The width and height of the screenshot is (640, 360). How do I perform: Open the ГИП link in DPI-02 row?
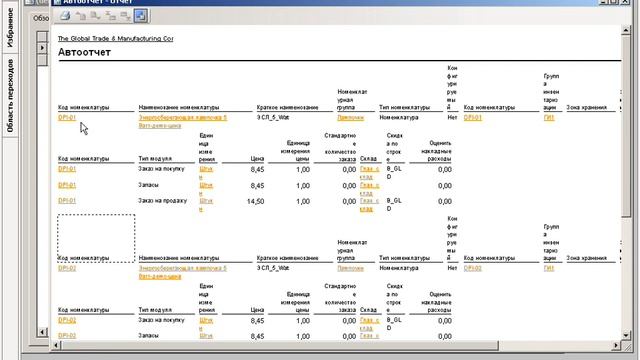[x=549, y=268]
